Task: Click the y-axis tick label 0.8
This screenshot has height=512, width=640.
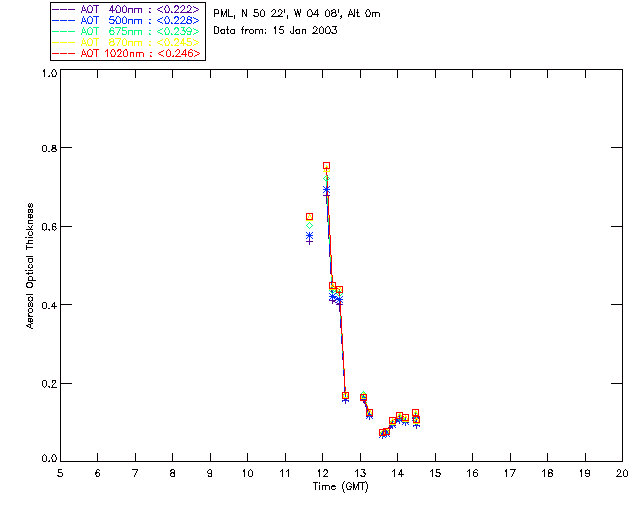Action: tap(49, 148)
